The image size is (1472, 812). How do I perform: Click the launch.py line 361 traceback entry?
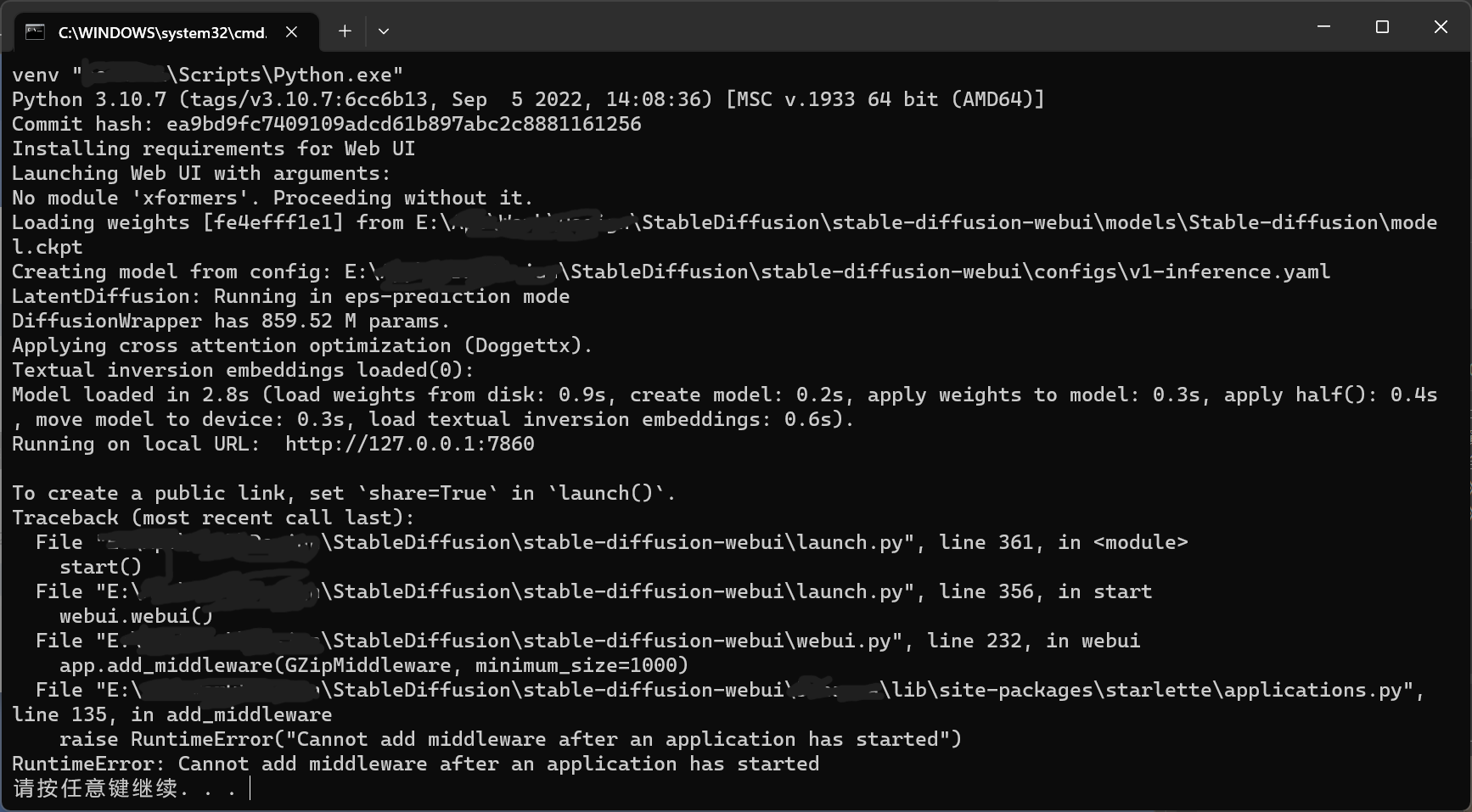tap(611, 542)
